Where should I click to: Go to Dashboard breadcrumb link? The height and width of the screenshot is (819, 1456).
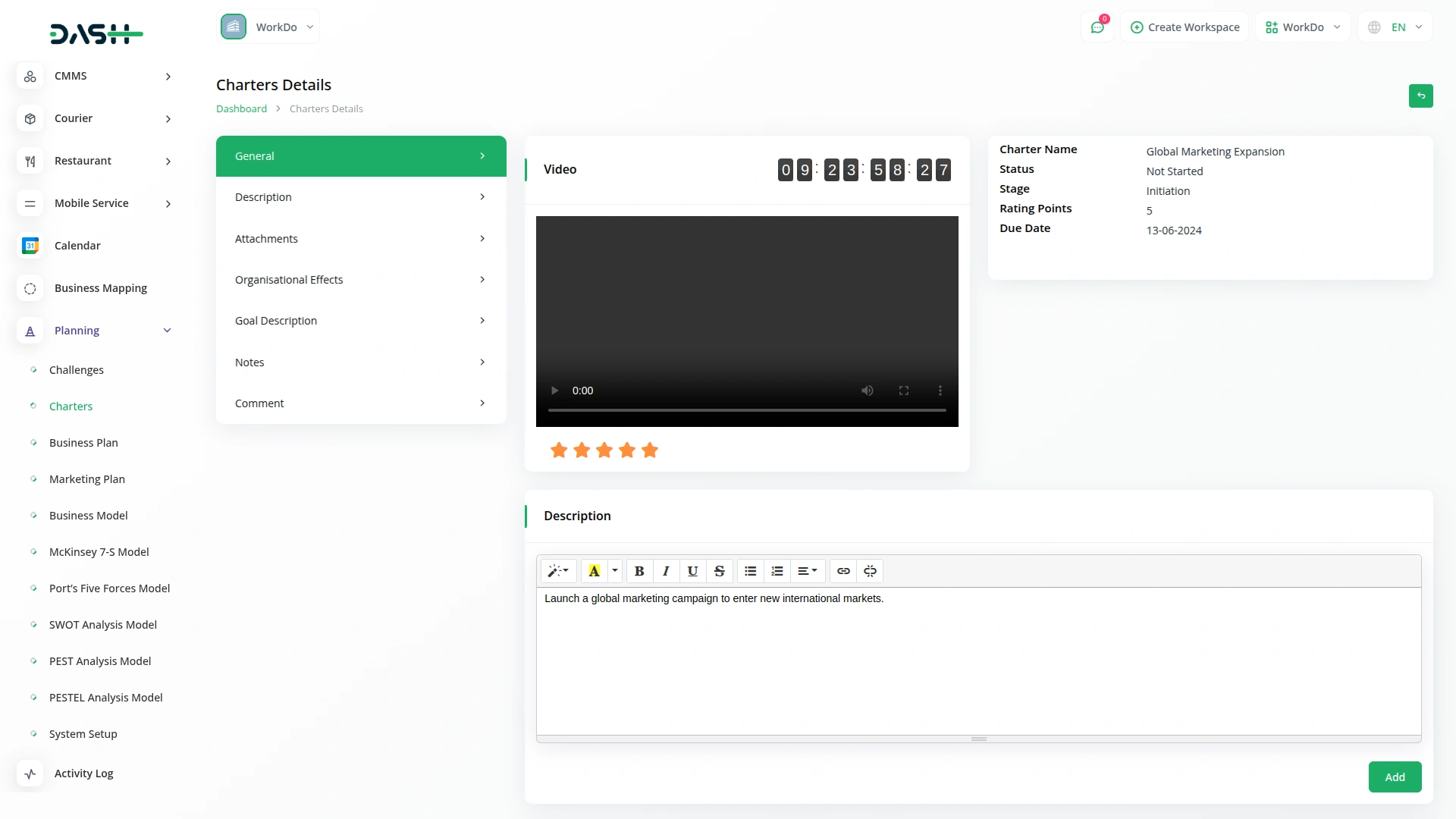pos(241,108)
